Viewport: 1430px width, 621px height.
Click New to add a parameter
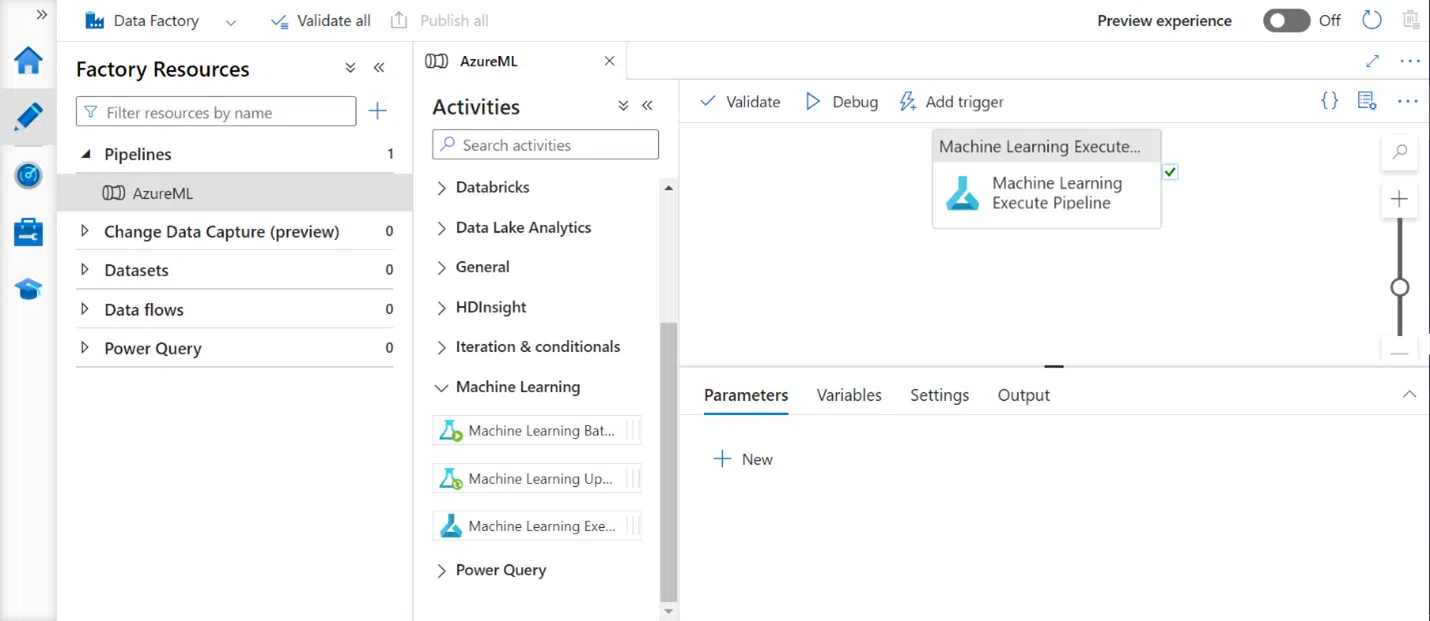click(x=743, y=459)
